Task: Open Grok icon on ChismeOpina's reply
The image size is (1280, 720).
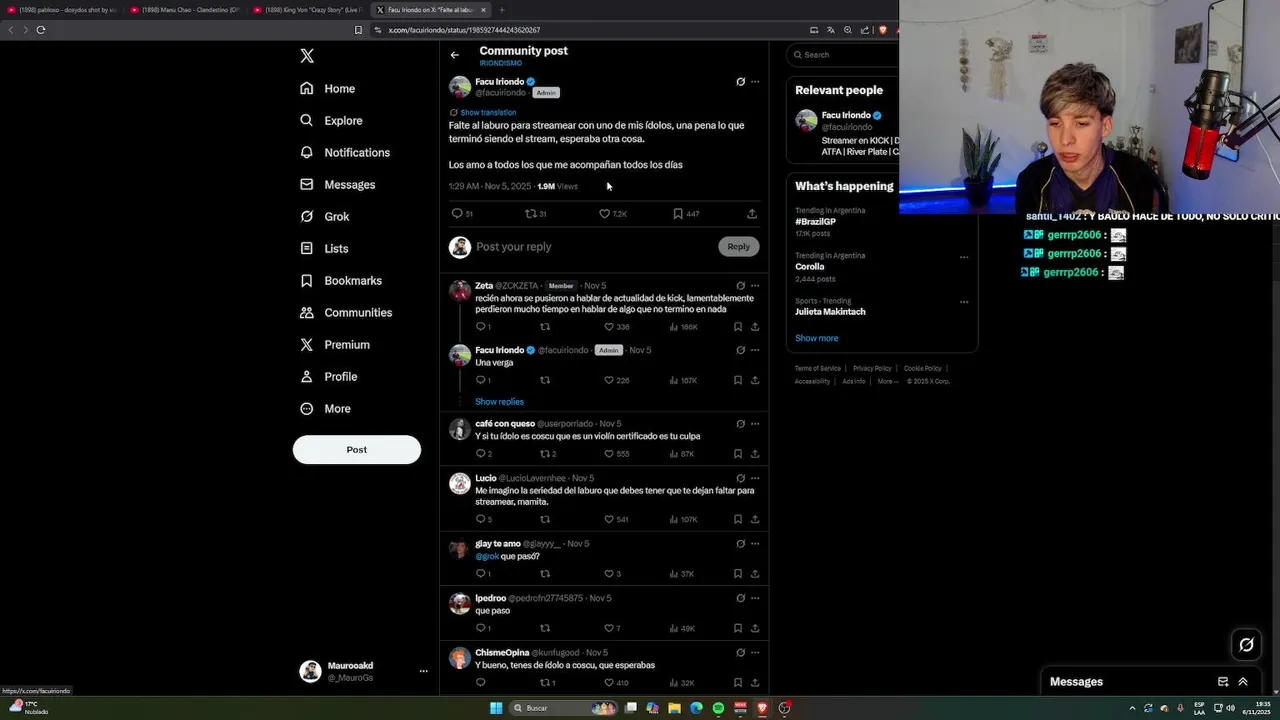Action: point(740,653)
